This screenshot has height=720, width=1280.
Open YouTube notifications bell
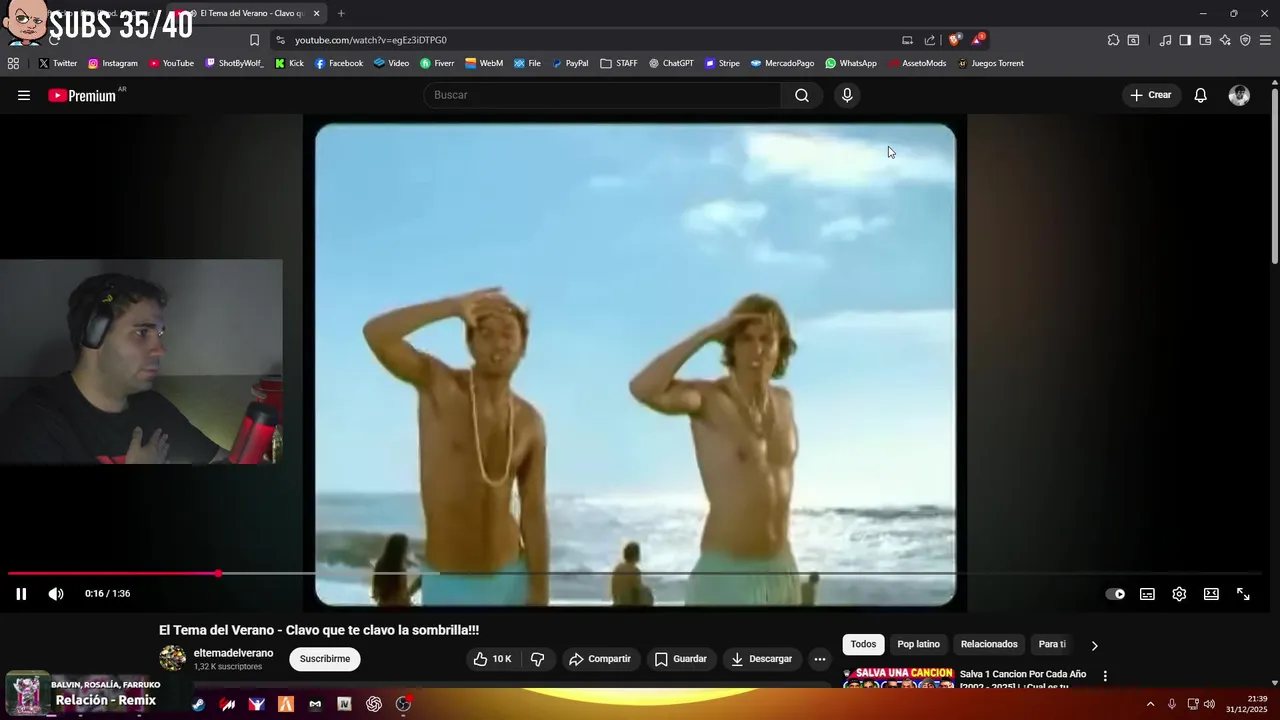coord(1200,95)
